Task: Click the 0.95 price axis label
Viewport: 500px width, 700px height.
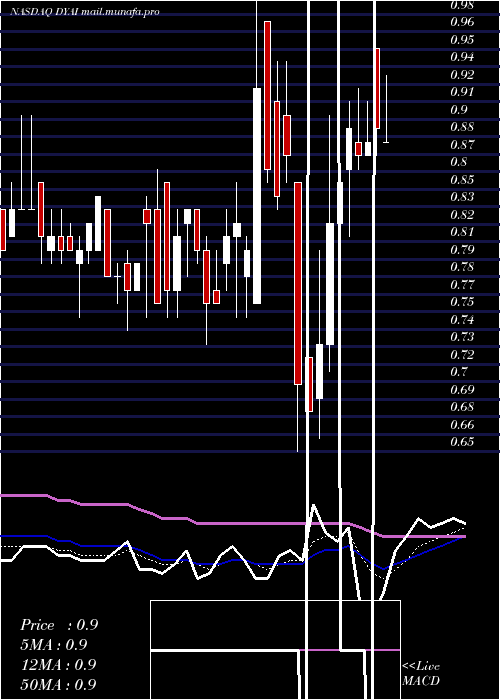Action: tap(462, 39)
